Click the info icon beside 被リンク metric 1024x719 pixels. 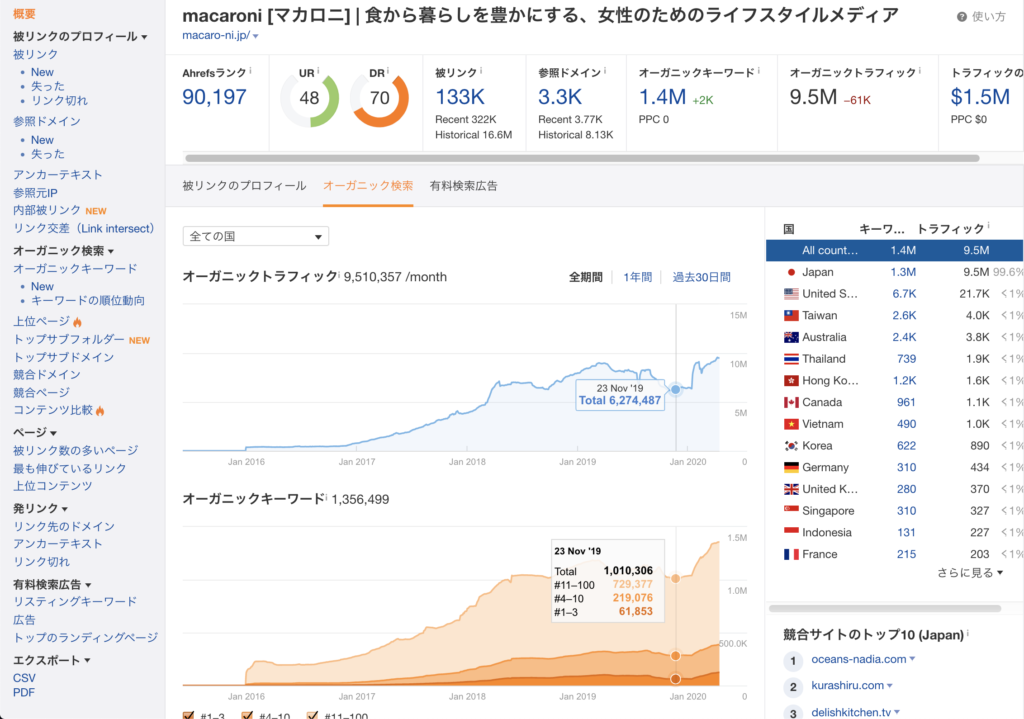[x=481, y=71]
